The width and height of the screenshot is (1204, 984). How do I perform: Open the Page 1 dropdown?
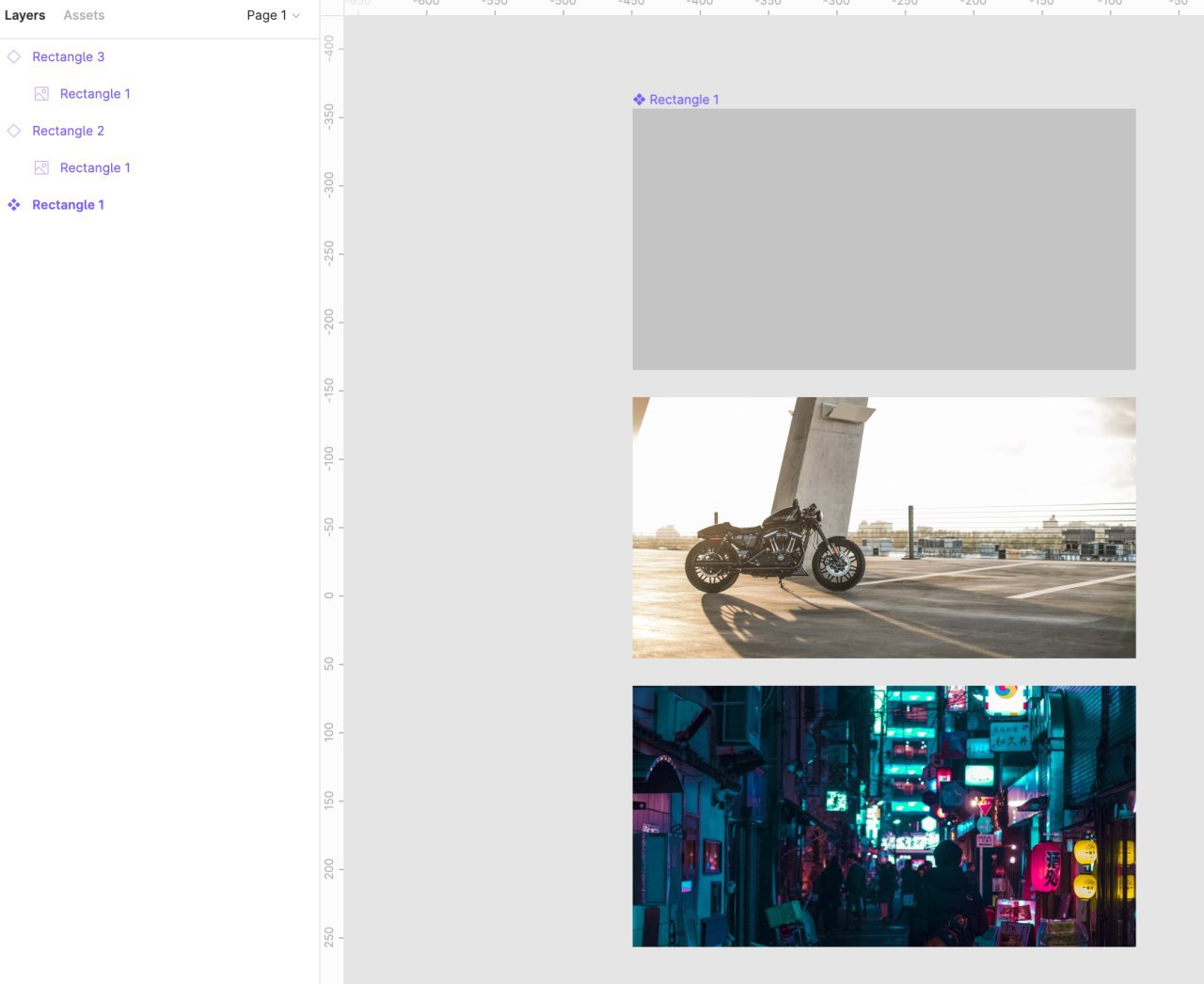pyautogui.click(x=273, y=15)
